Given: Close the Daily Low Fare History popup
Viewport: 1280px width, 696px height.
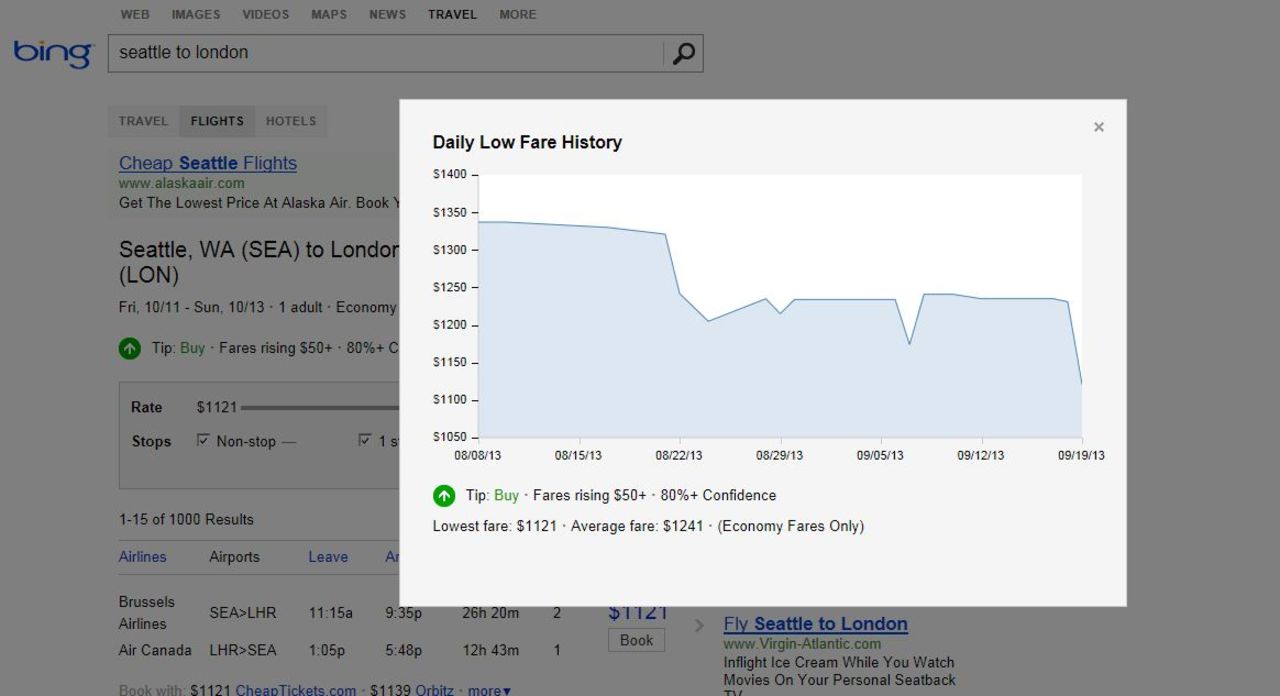Looking at the screenshot, I should tap(1099, 127).
